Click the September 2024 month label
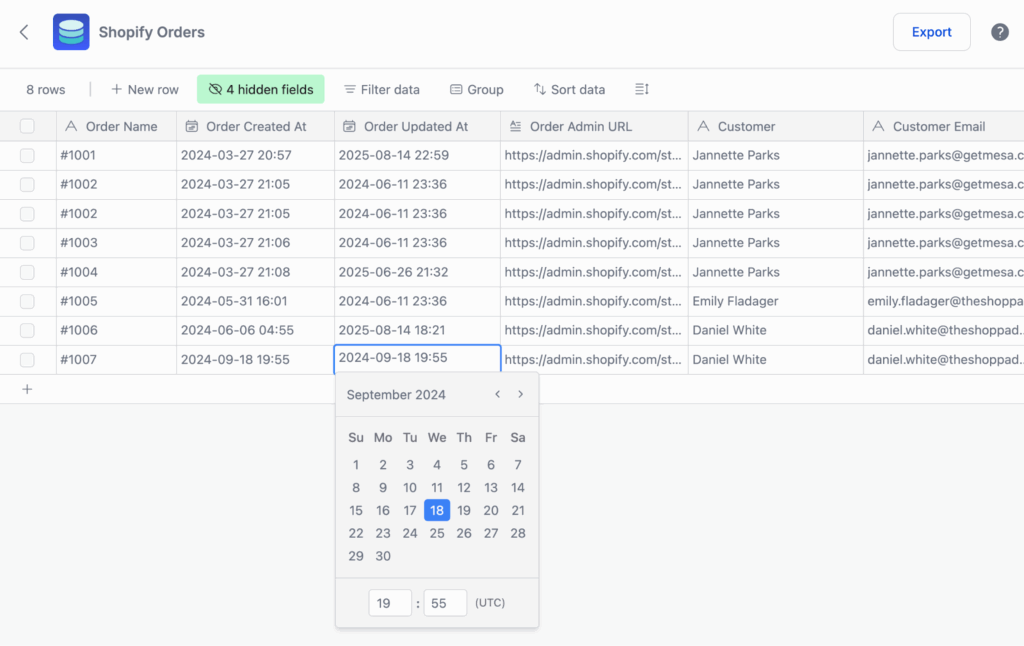 click(x=396, y=395)
